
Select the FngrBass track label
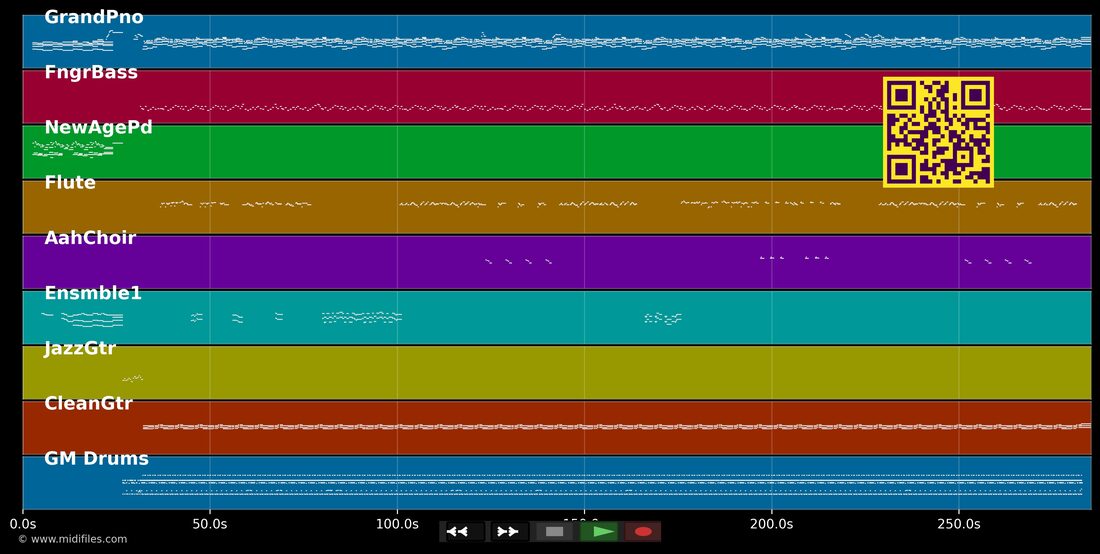[x=91, y=72]
